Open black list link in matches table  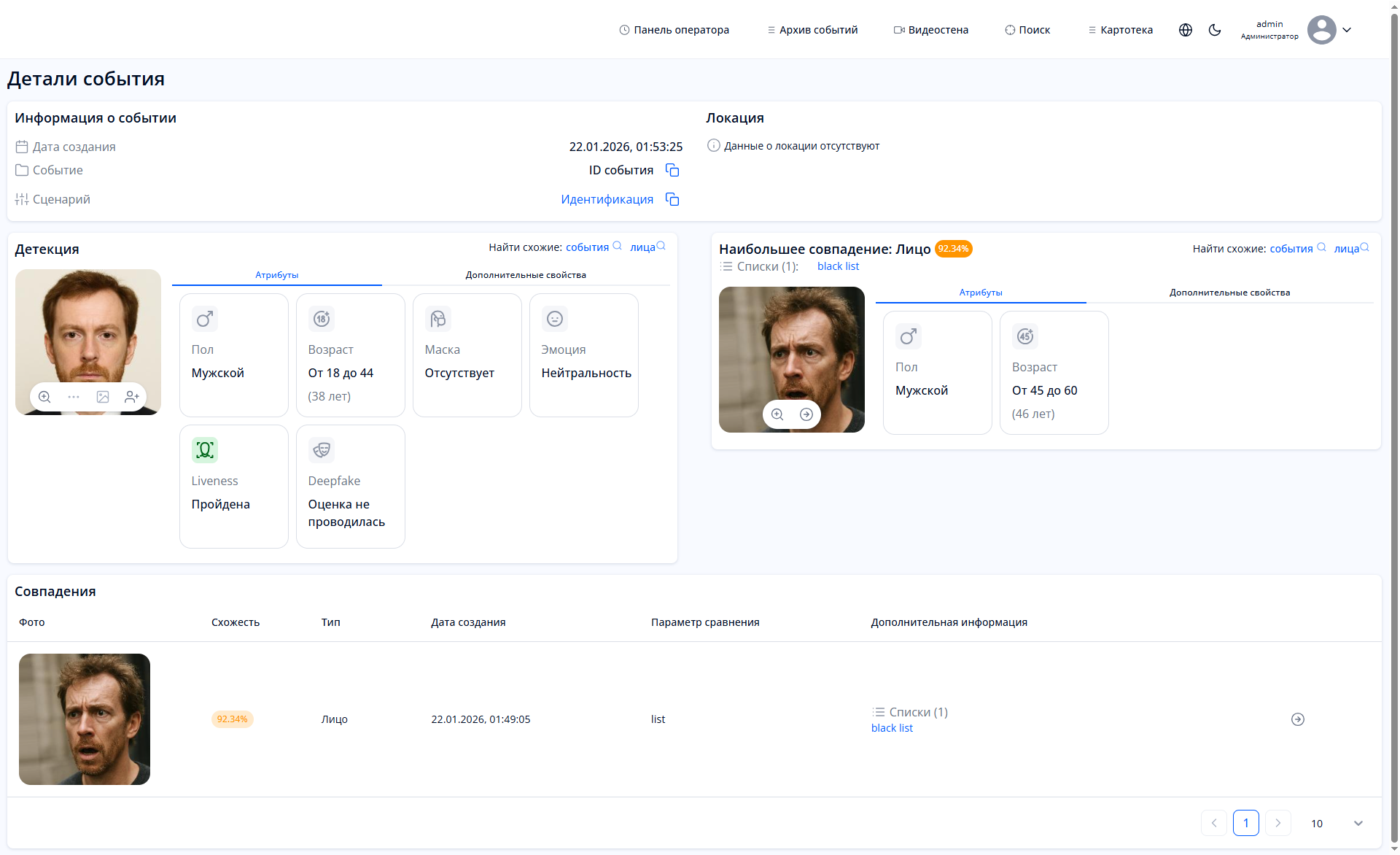pyautogui.click(x=892, y=728)
